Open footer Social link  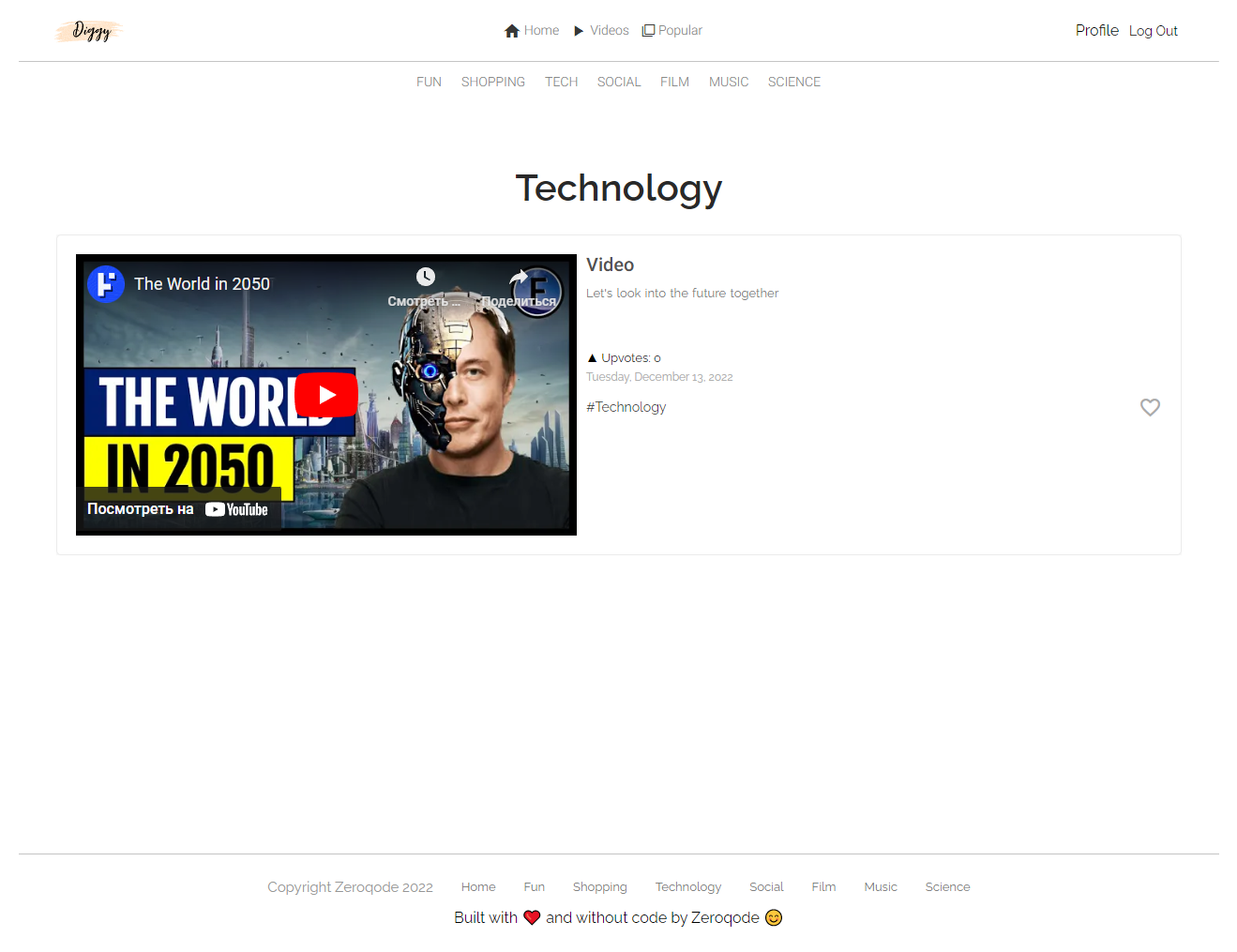point(766,887)
